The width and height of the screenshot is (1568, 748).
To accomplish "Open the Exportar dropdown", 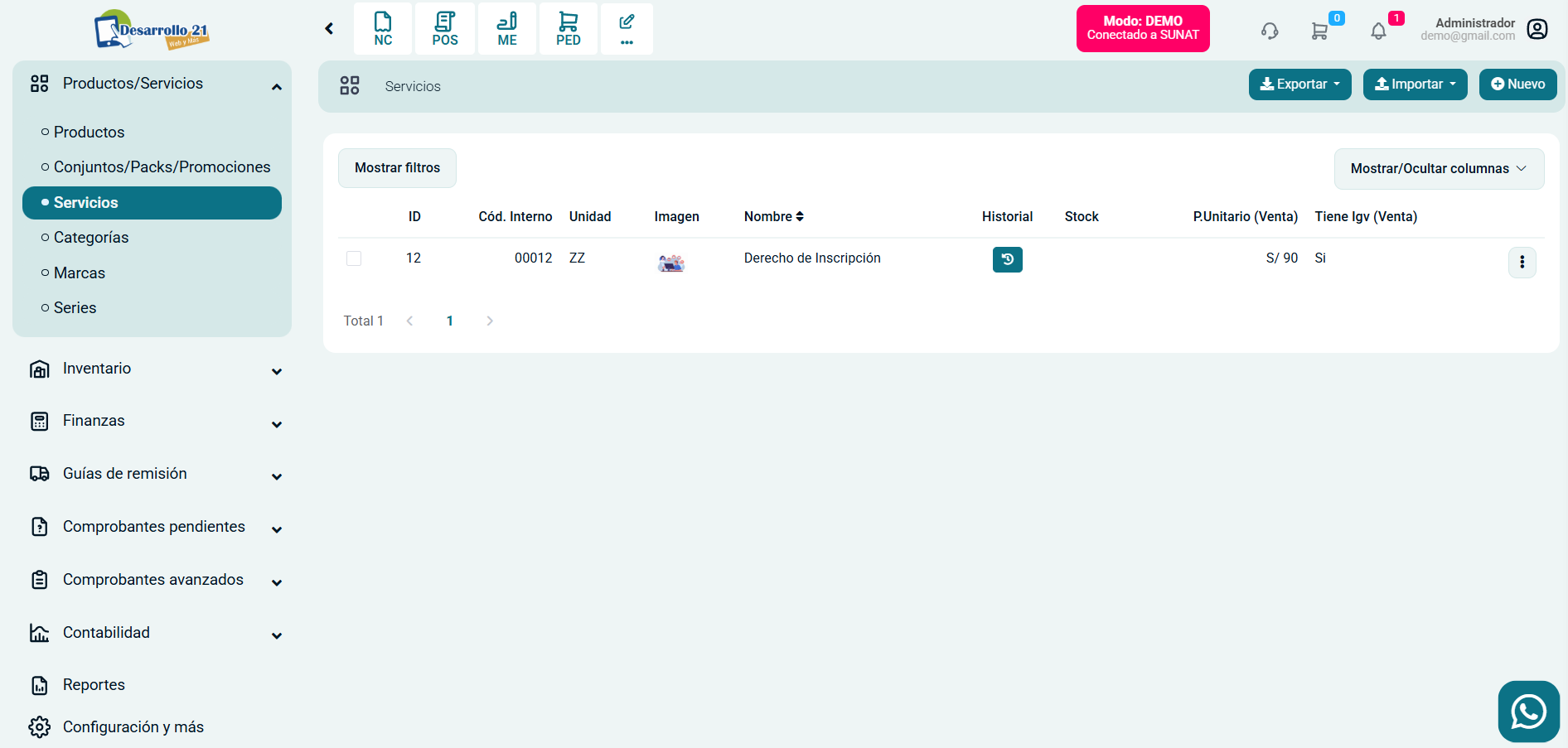I will point(1299,84).
